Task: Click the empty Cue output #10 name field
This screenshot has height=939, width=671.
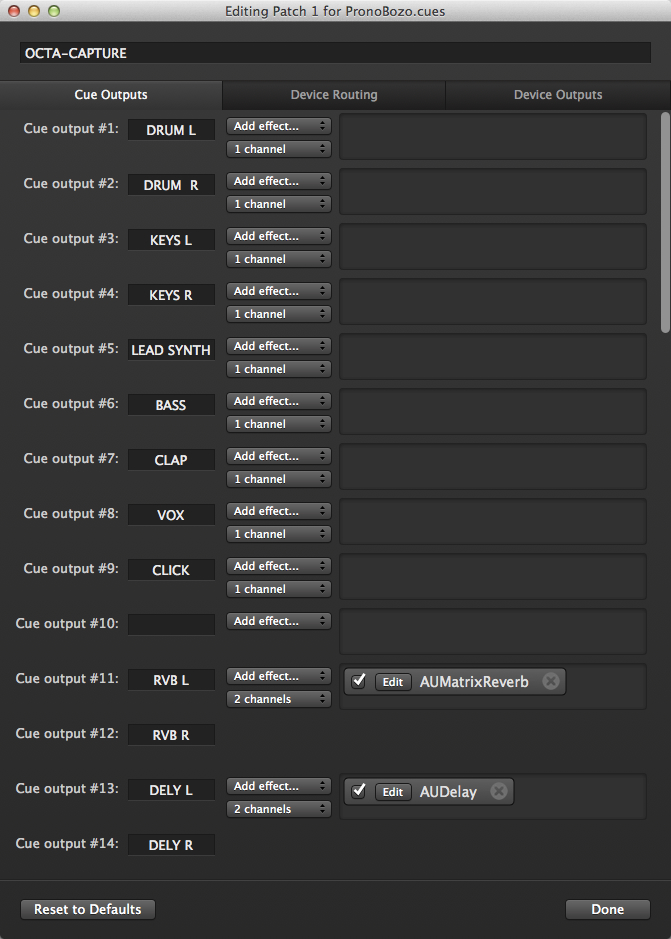Action: click(171, 624)
